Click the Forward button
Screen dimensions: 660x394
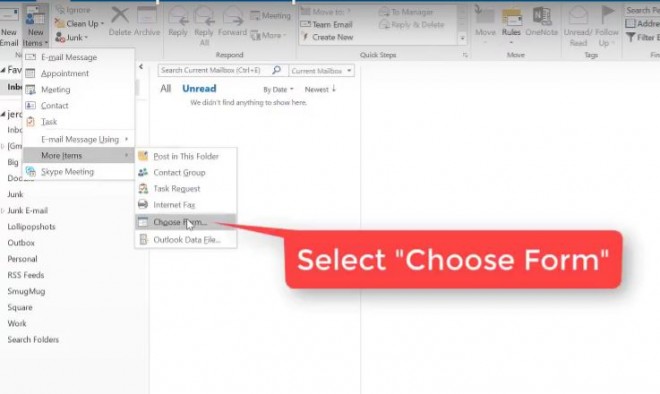(x=232, y=22)
